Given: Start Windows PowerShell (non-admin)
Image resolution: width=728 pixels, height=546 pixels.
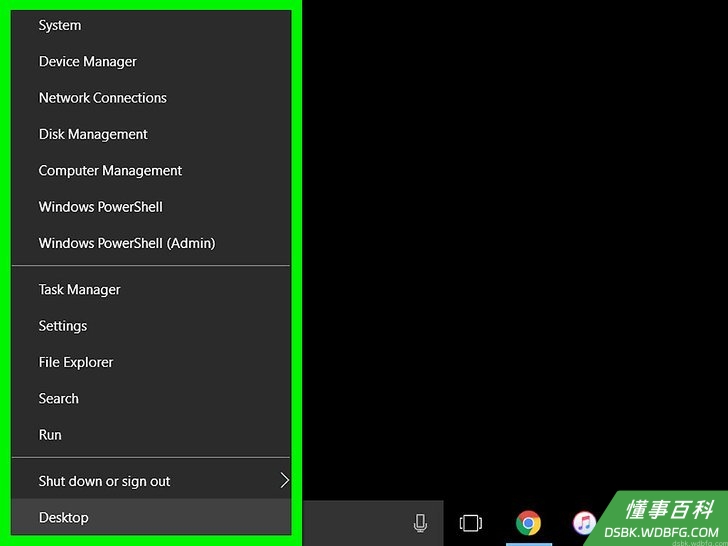Looking at the screenshot, I should (151, 207).
